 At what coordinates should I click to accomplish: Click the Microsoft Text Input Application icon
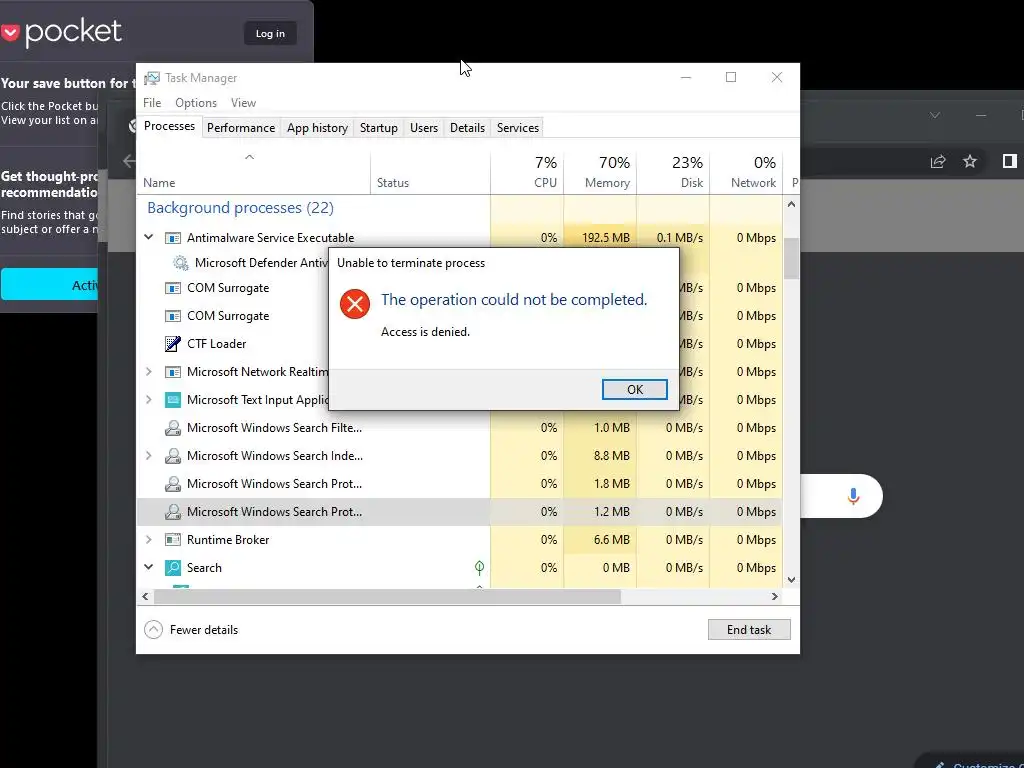coord(172,400)
